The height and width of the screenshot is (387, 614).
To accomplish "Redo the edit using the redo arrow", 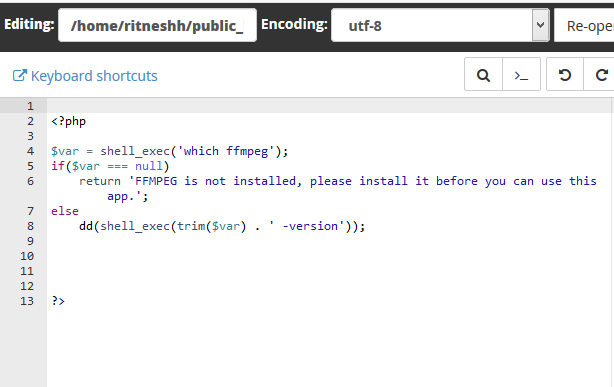I will click(600, 74).
